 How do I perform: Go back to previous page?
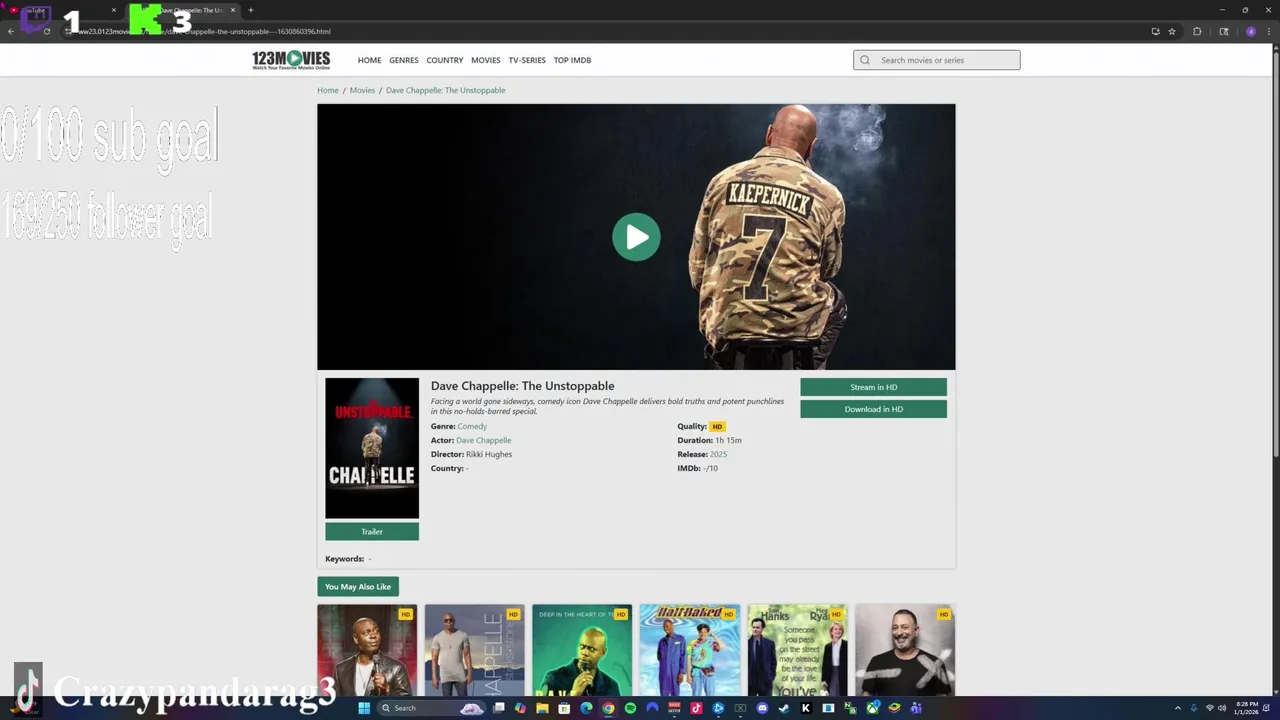[x=11, y=31]
